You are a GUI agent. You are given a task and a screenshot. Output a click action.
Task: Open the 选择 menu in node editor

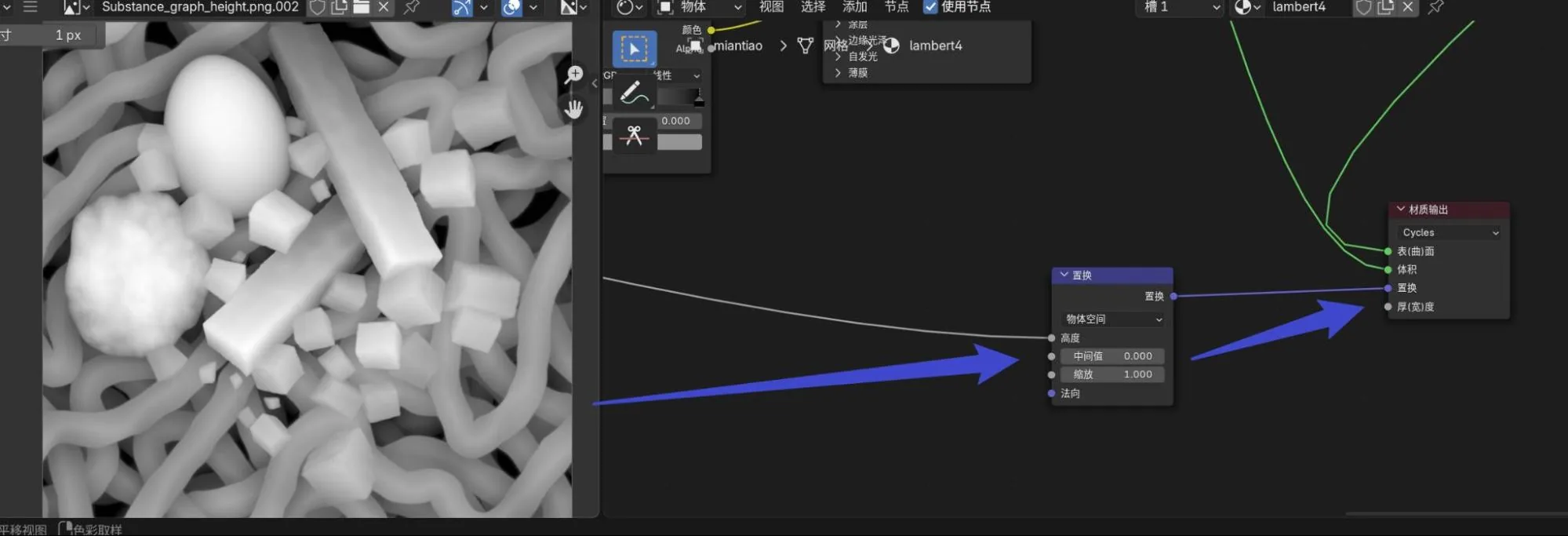(x=813, y=7)
